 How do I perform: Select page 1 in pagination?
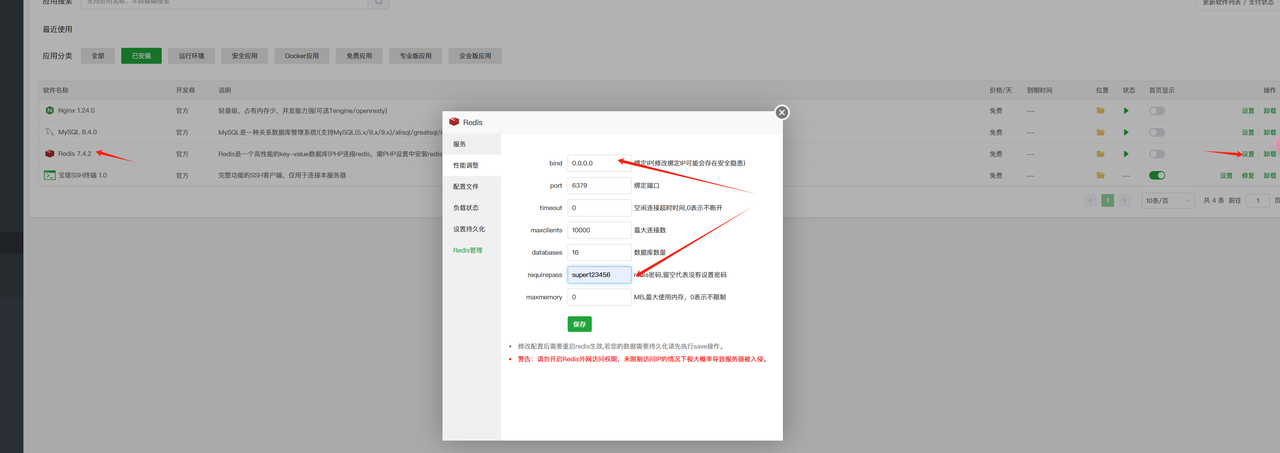tap(1107, 200)
